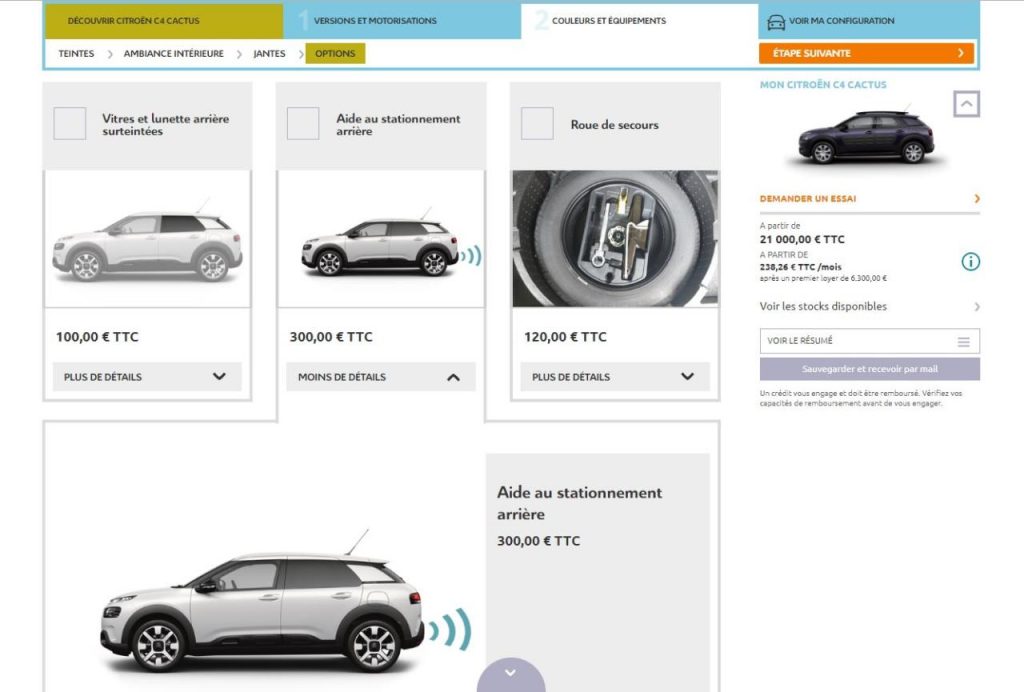Click the hamburger icon in Voir le résumé
Viewport: 1024px width, 692px height.
963,341
